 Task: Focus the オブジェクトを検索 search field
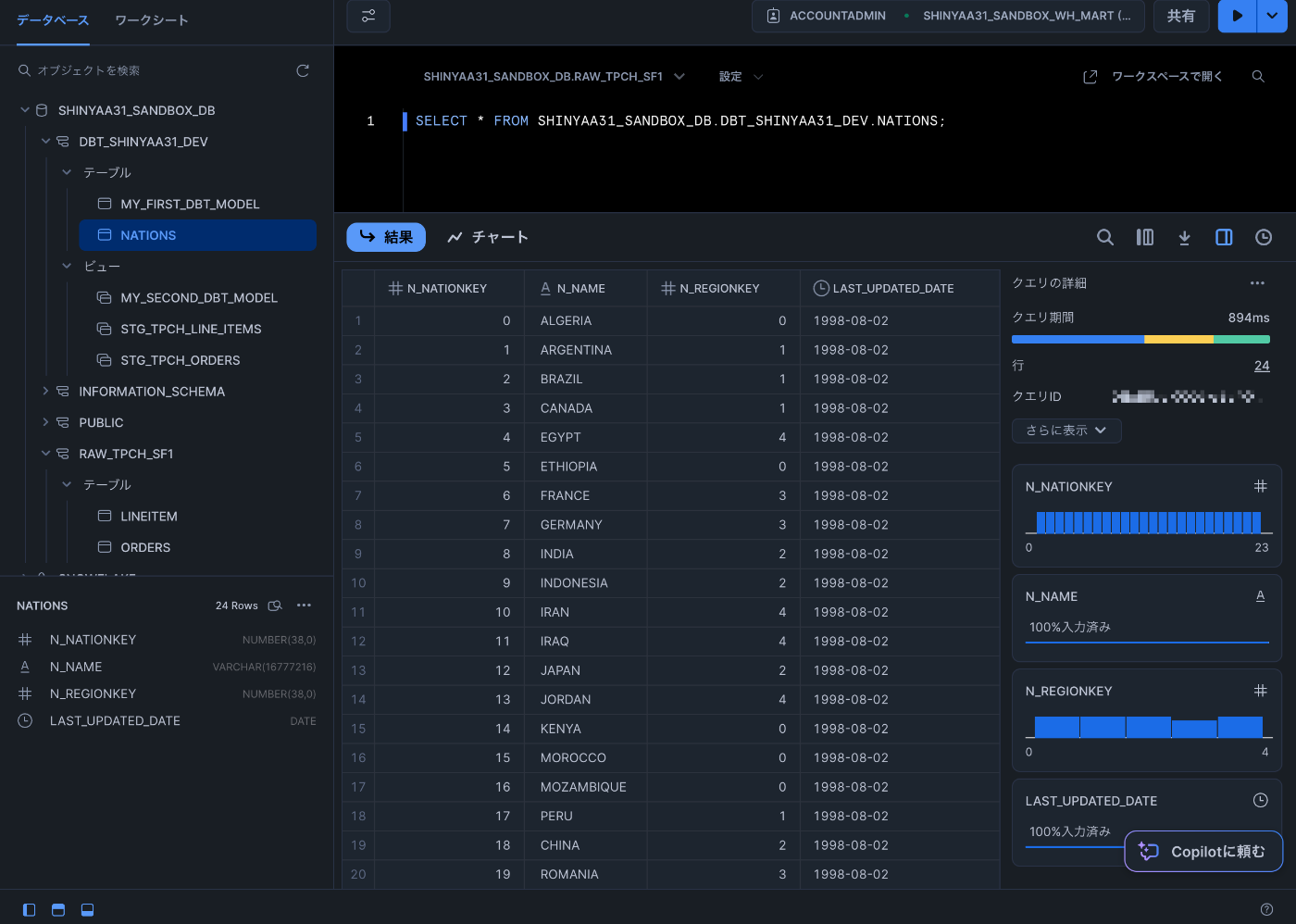click(x=153, y=70)
